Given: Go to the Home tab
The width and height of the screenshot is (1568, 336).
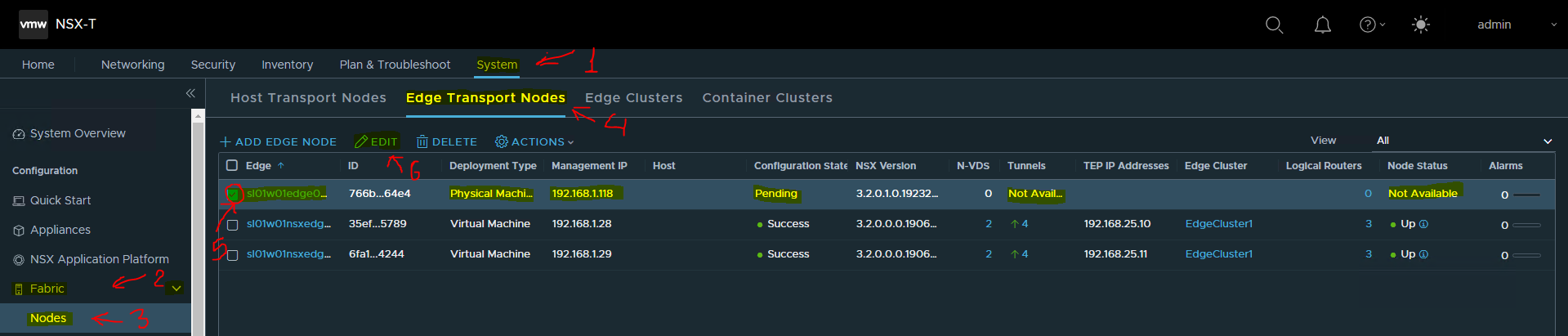Looking at the screenshot, I should click(38, 65).
